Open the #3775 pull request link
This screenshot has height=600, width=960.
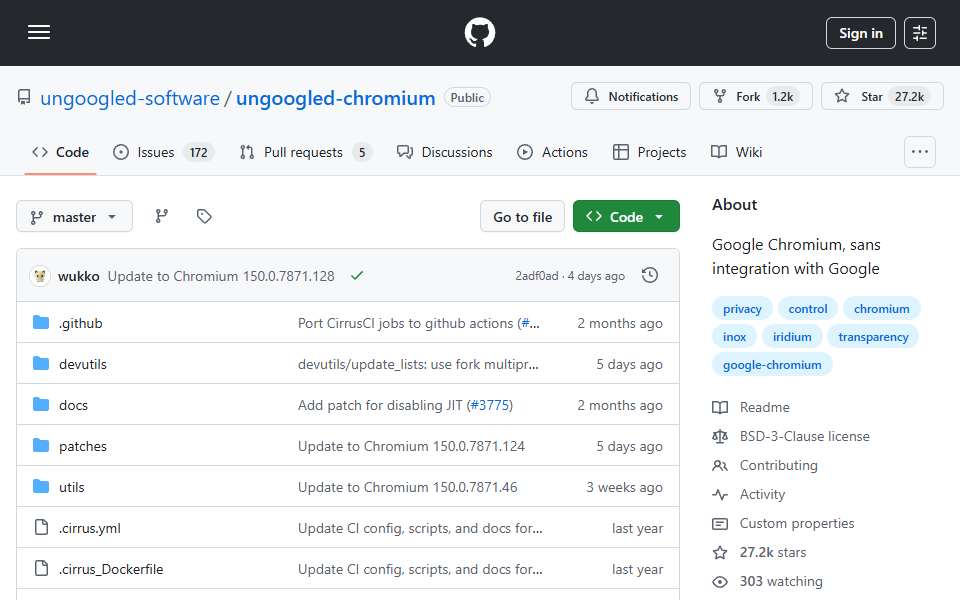pyautogui.click(x=490, y=405)
